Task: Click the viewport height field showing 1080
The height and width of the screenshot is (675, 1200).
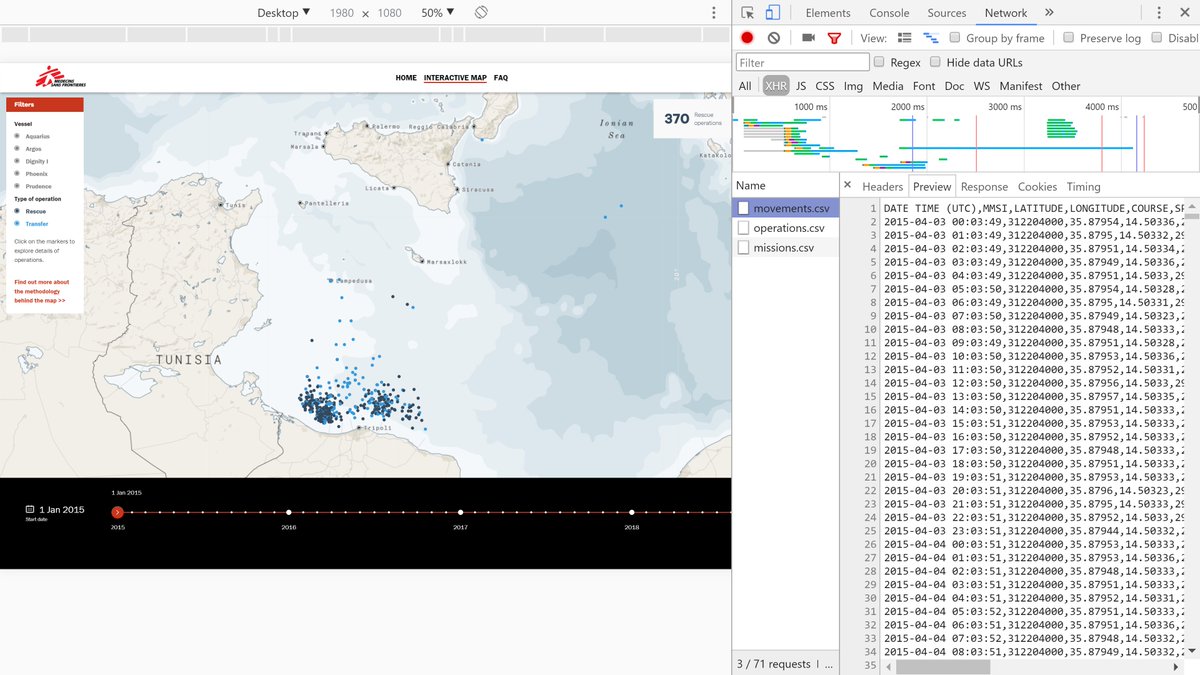Action: 389,13
